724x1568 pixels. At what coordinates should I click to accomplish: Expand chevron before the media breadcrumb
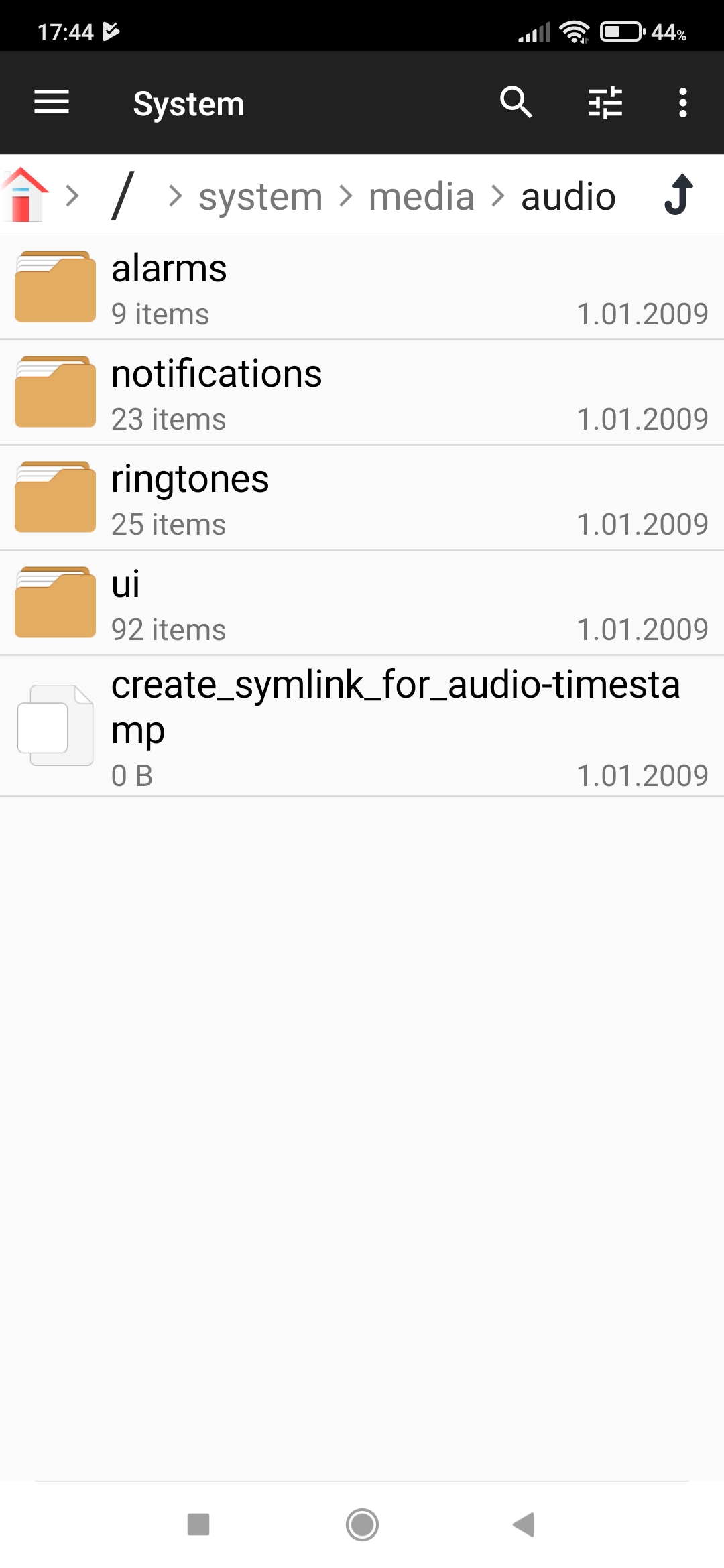tap(345, 196)
